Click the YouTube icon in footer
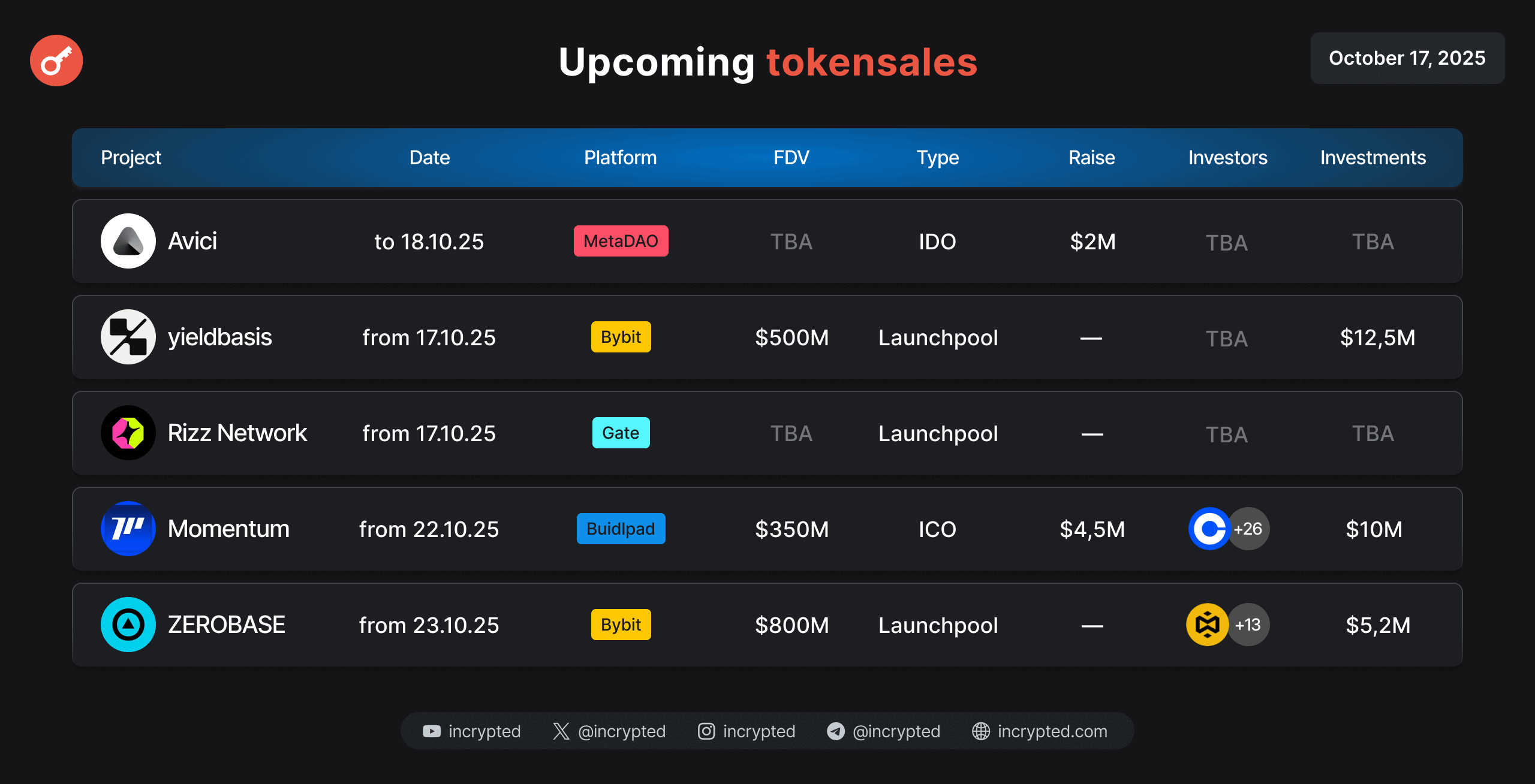 (x=431, y=731)
